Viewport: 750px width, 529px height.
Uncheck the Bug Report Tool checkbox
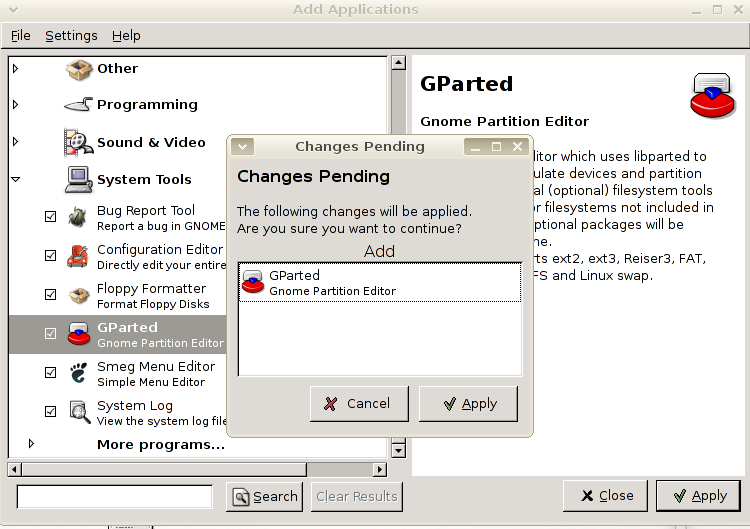click(x=50, y=217)
